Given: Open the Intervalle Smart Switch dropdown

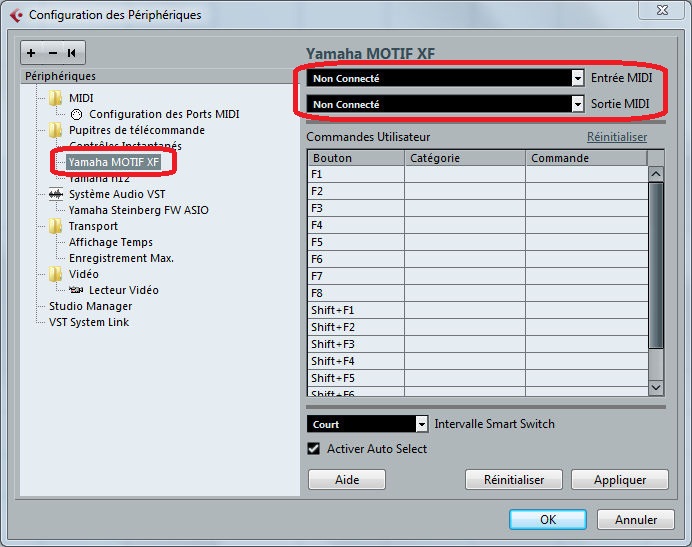Looking at the screenshot, I should point(421,424).
